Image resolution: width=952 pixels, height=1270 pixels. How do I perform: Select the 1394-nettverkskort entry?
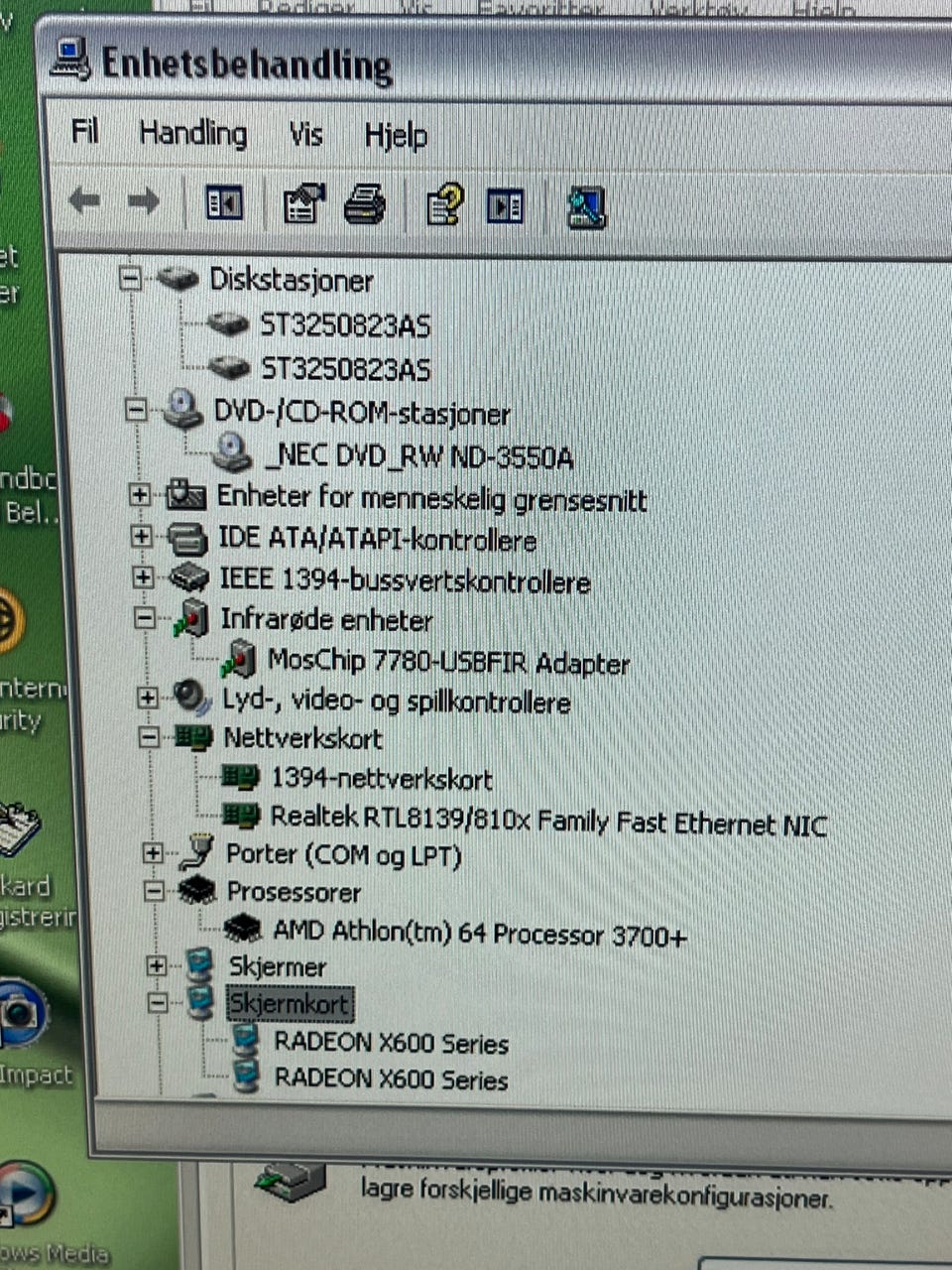[x=382, y=779]
